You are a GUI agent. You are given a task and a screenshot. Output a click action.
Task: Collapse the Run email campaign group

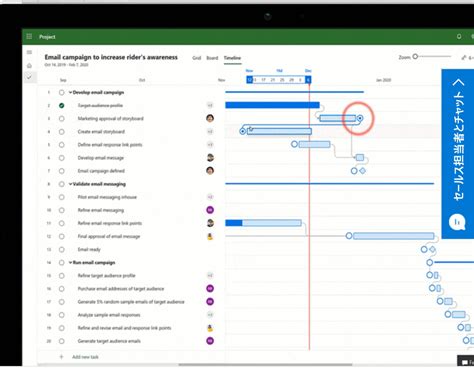click(x=70, y=263)
